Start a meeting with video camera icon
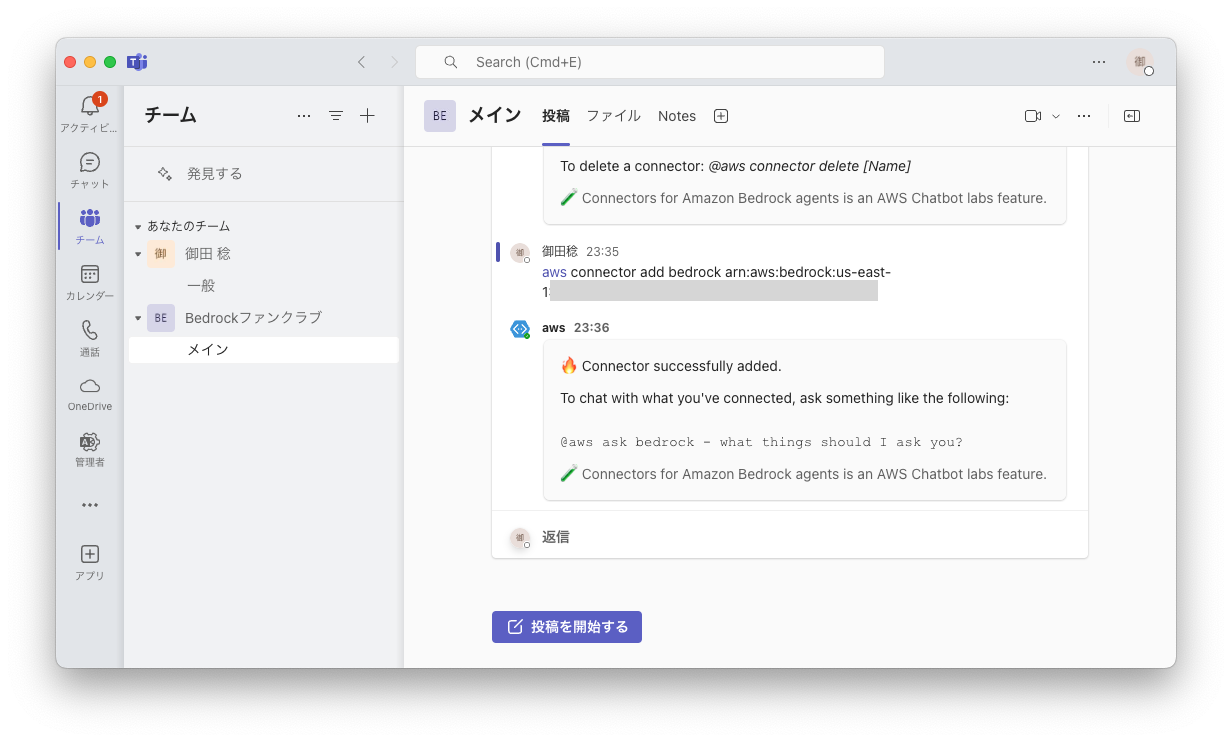Screen dimensions: 1232x742 [x=1033, y=116]
